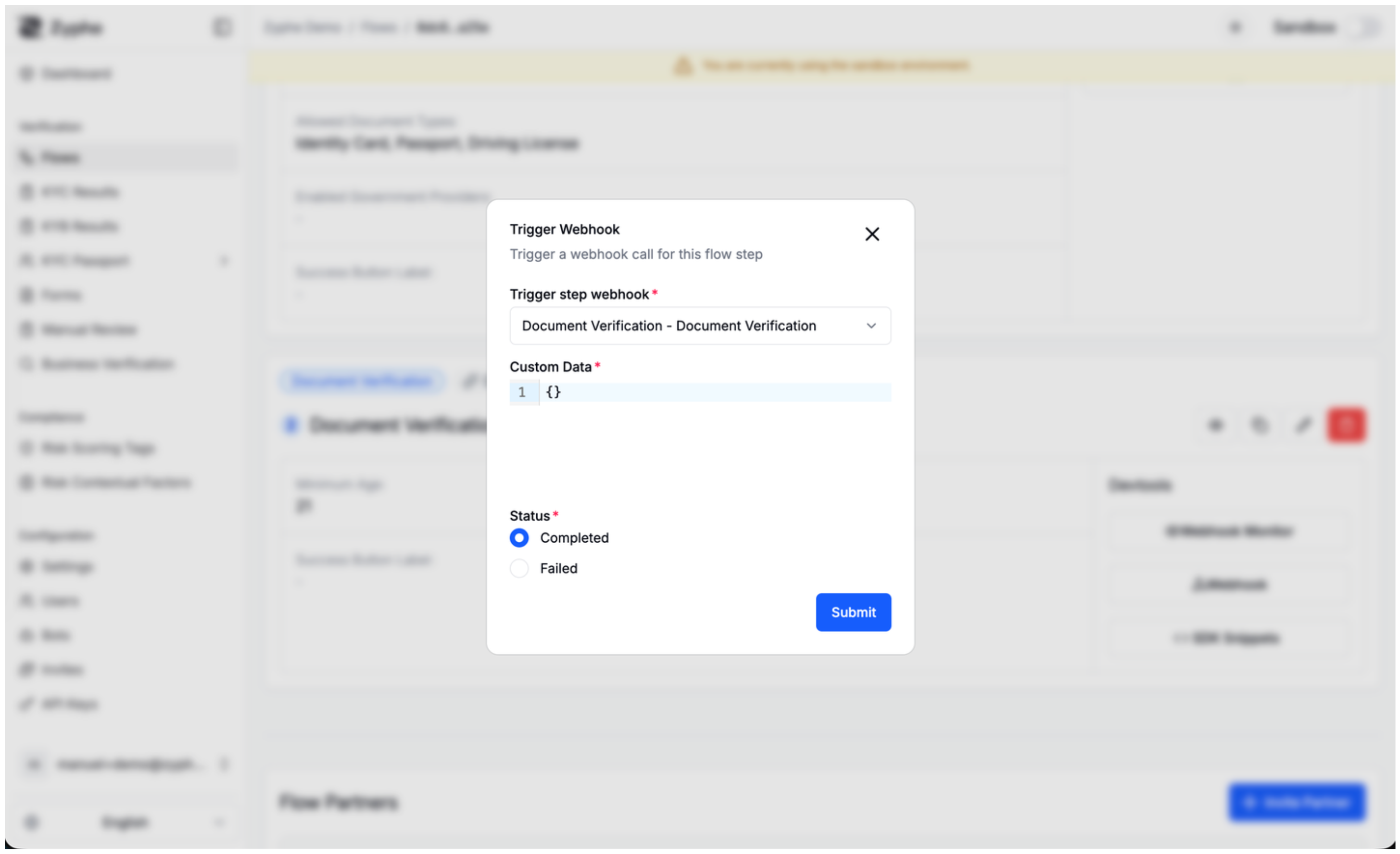Screen dimensions: 1400x854
Task: Click the 'Status' field label
Action: 530,516
